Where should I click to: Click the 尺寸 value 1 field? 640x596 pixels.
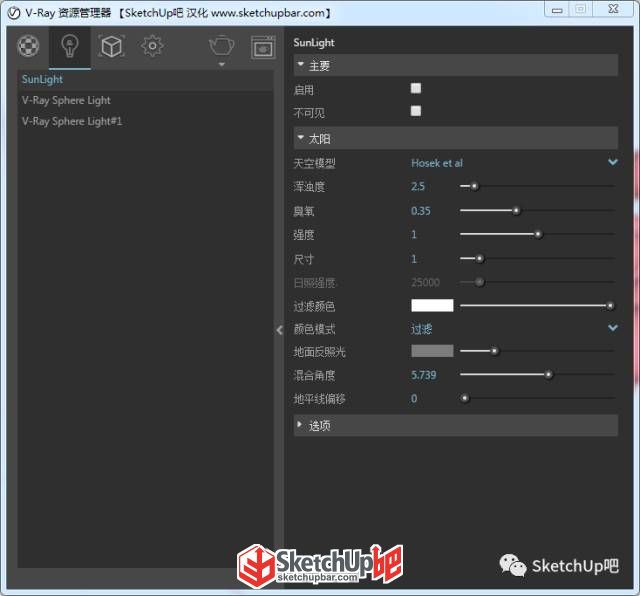[x=414, y=259]
